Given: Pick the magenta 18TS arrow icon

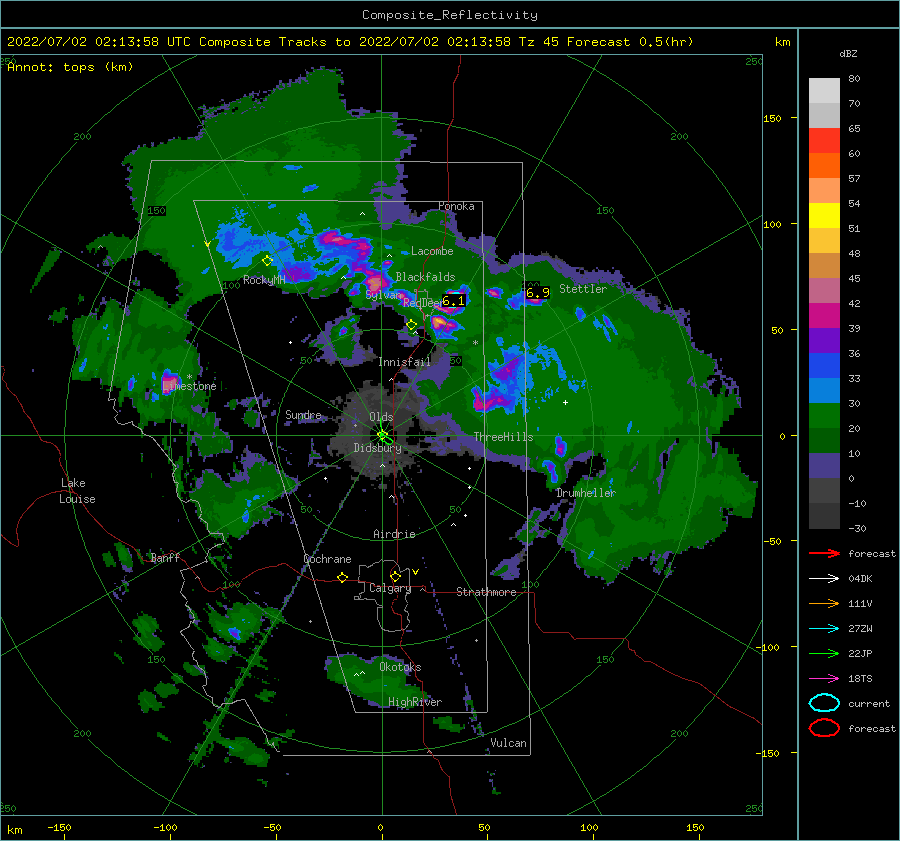Looking at the screenshot, I should click(824, 679).
